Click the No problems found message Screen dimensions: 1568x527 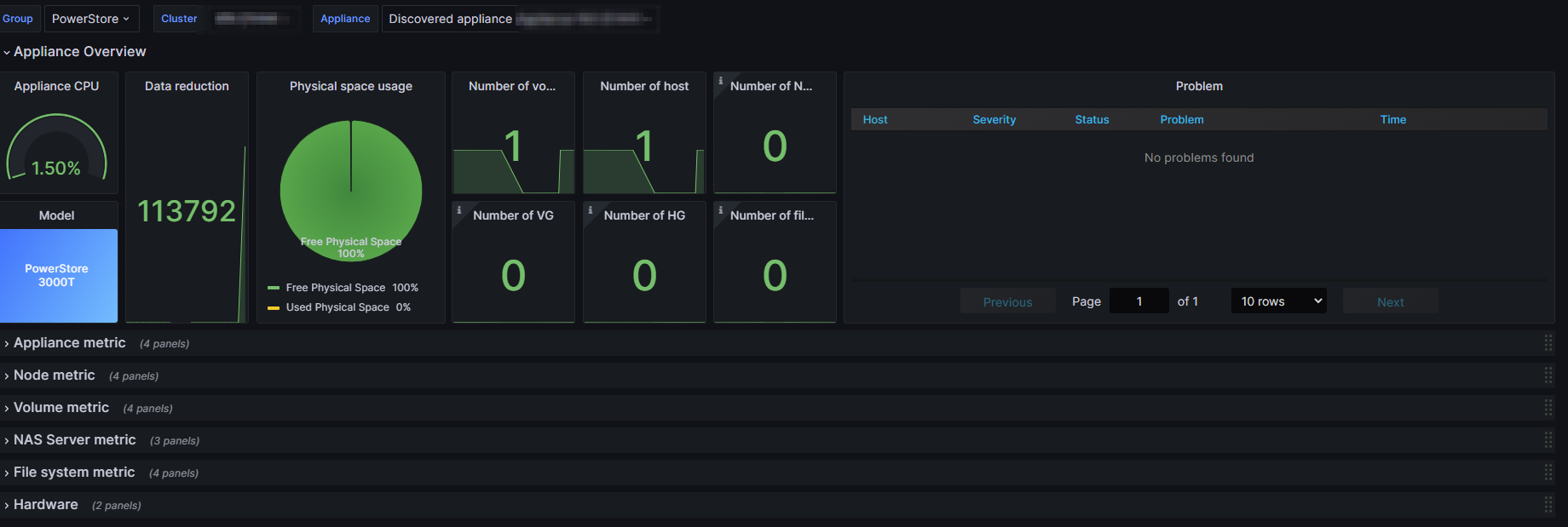tap(1199, 158)
